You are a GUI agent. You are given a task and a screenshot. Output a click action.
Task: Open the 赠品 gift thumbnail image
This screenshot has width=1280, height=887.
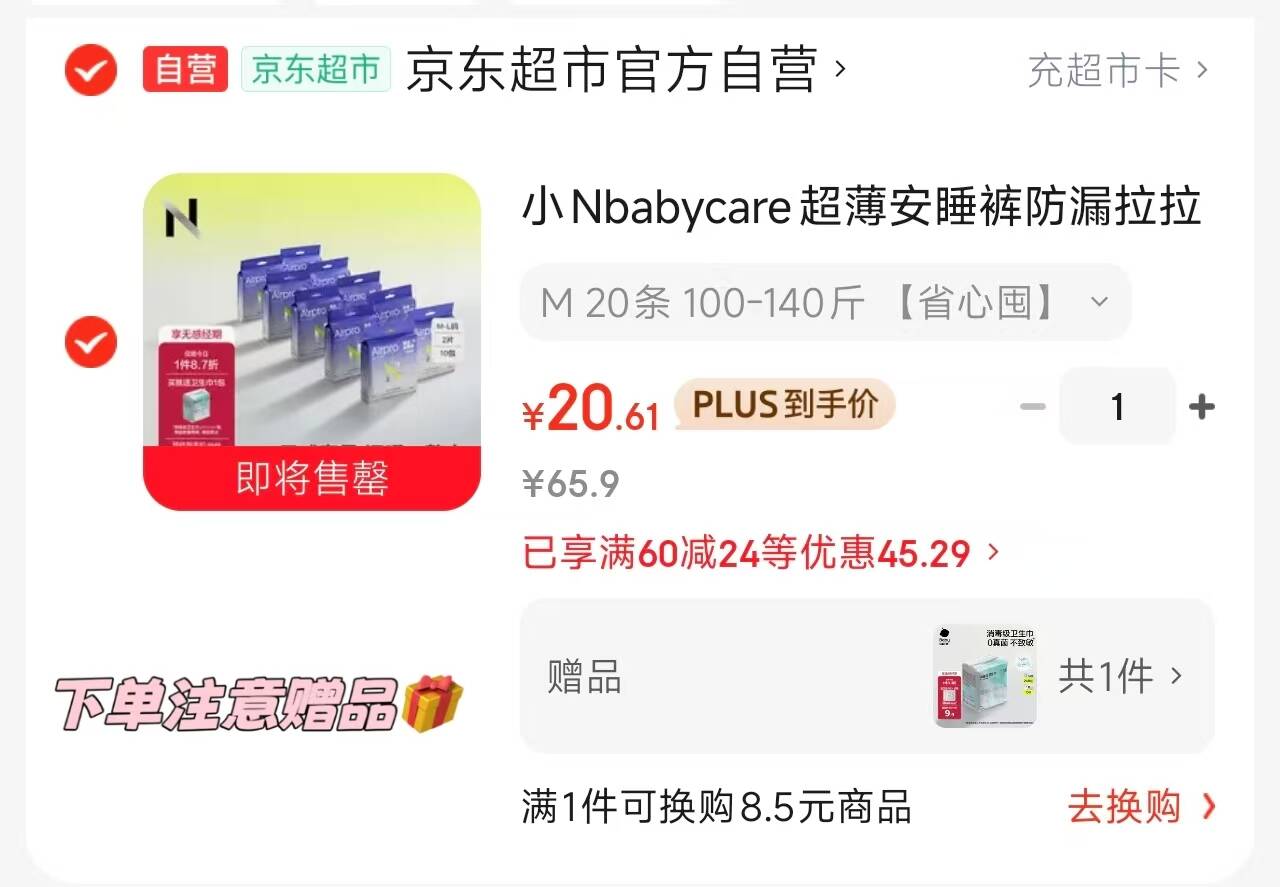pyautogui.click(x=985, y=676)
